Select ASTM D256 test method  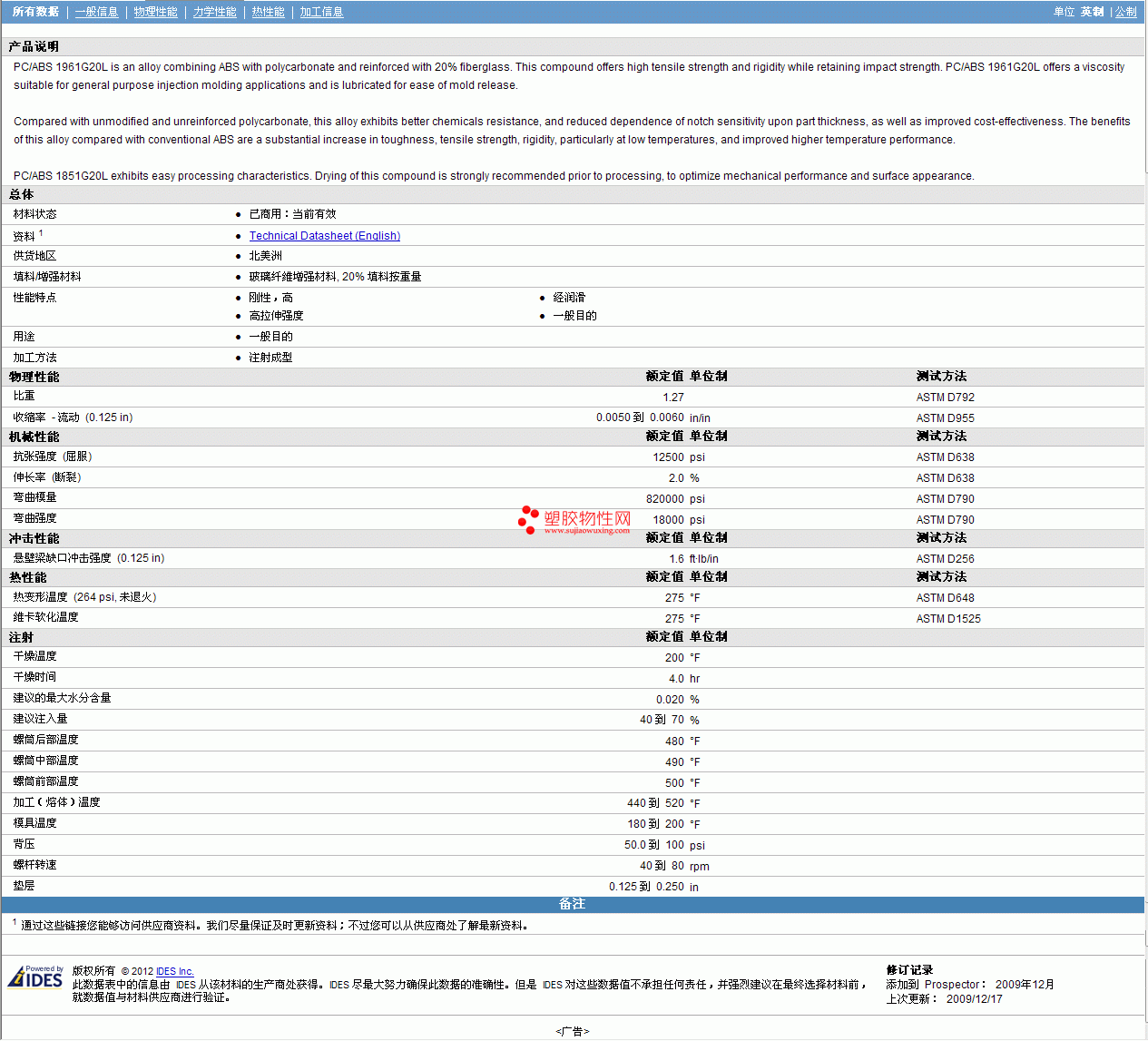click(x=946, y=559)
